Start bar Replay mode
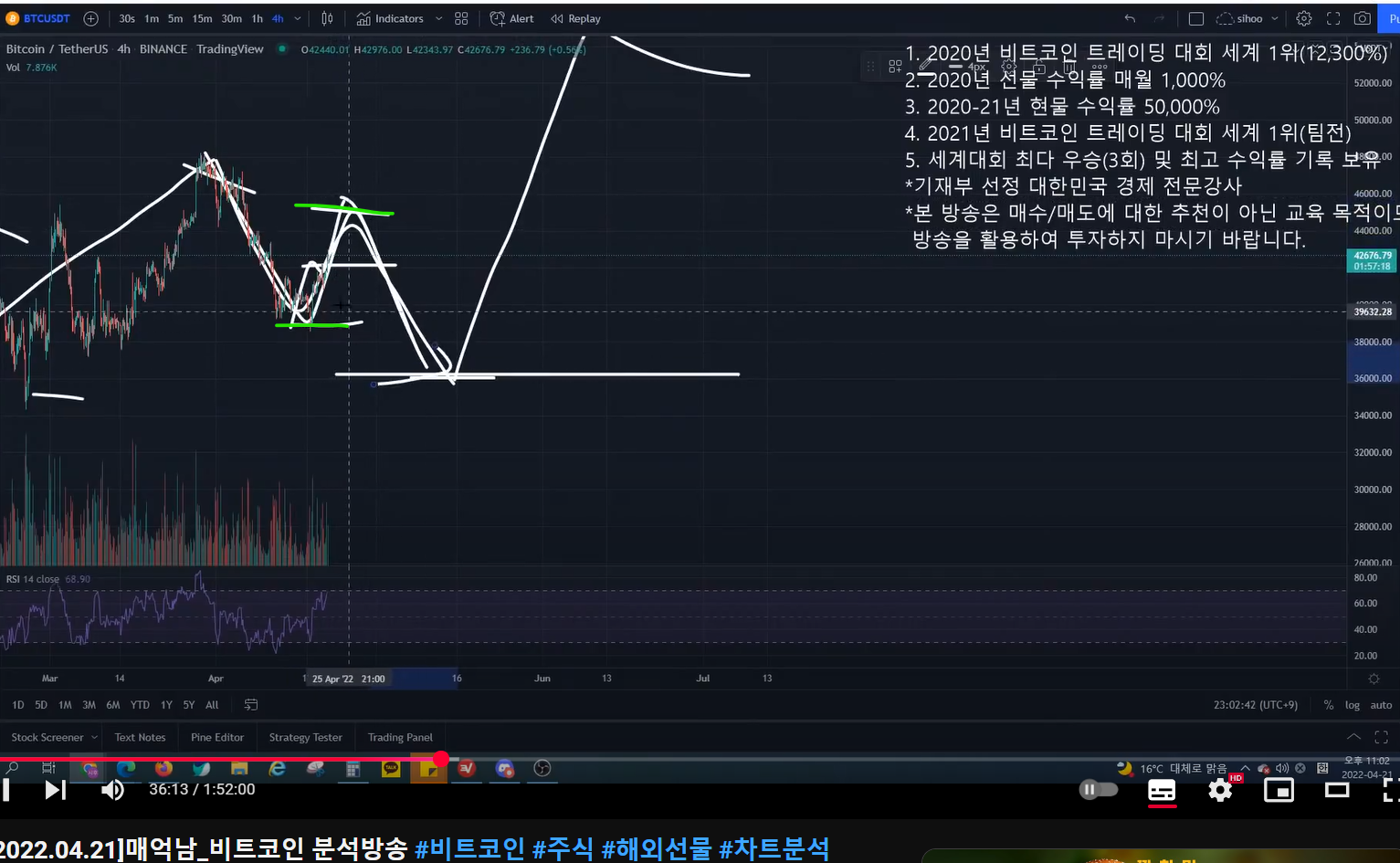 pos(576,18)
